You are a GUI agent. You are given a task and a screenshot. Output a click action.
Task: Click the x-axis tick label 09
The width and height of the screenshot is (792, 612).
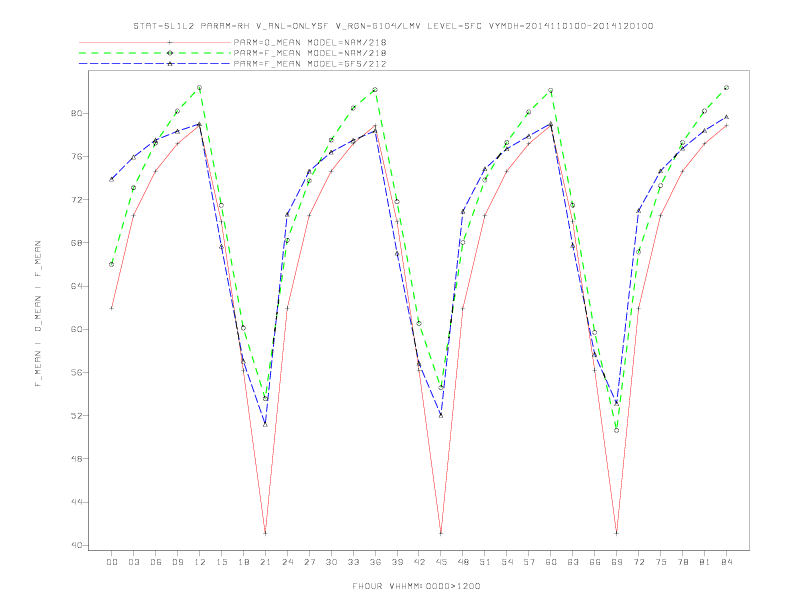[x=177, y=562]
